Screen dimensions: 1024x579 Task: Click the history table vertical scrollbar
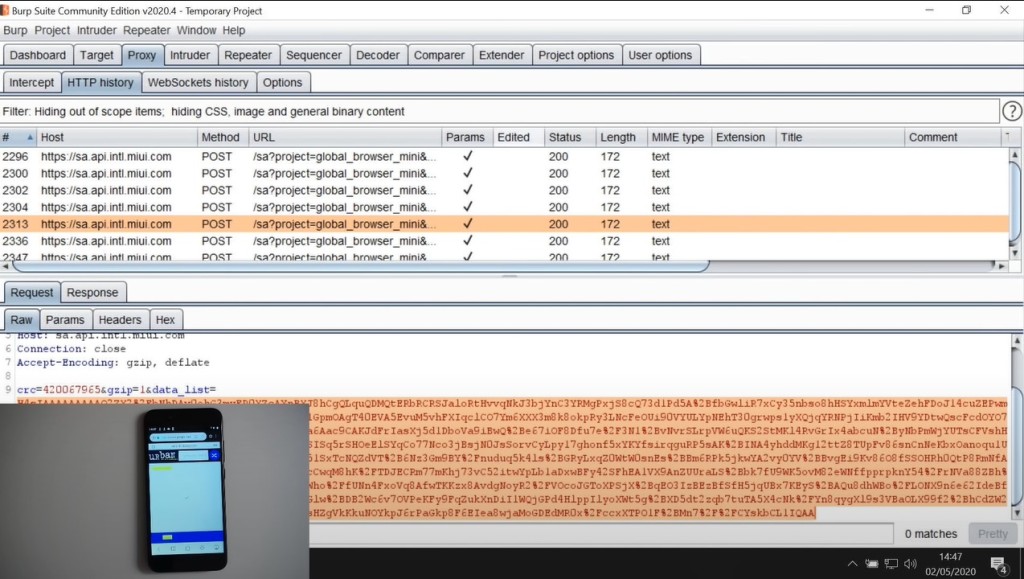(1014, 204)
